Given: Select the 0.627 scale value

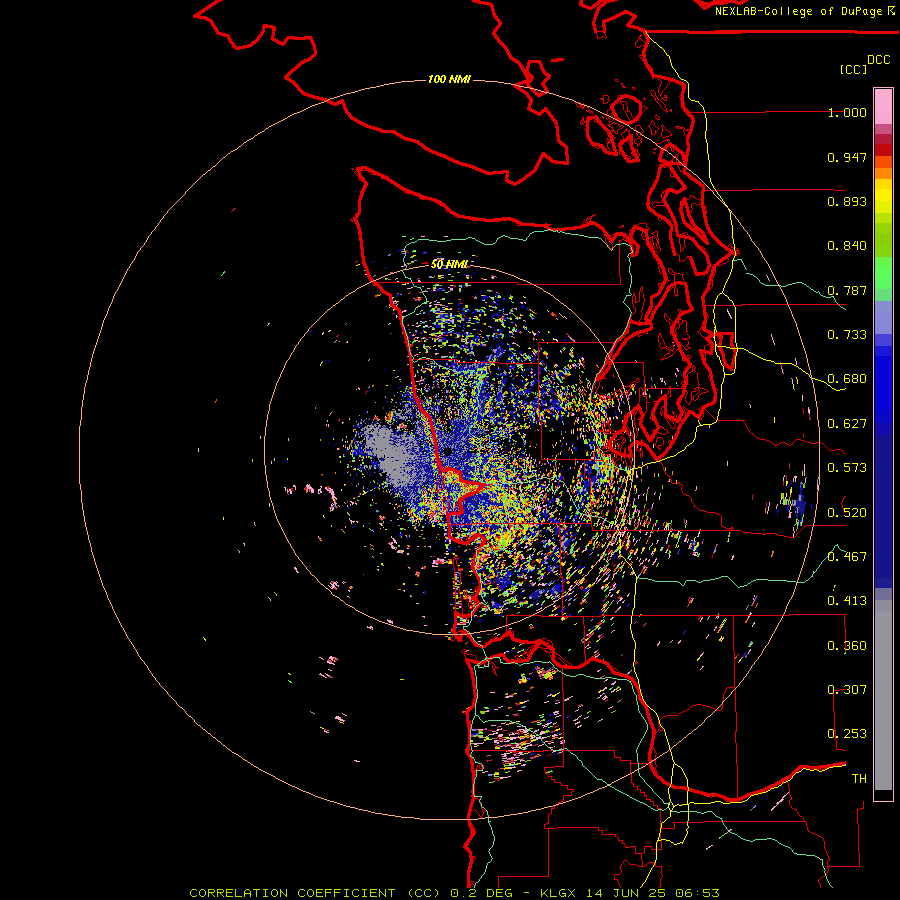Looking at the screenshot, I should (847, 424).
